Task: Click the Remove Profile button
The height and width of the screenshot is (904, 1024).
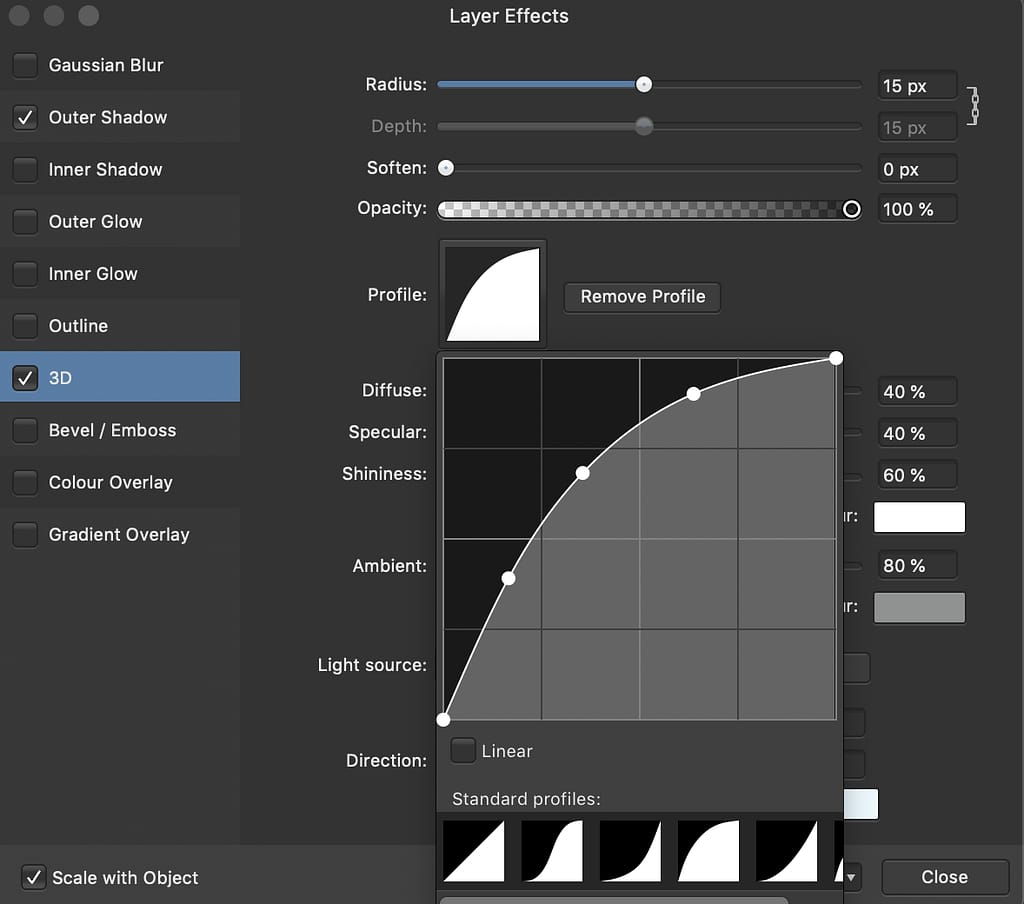Action: 642,297
